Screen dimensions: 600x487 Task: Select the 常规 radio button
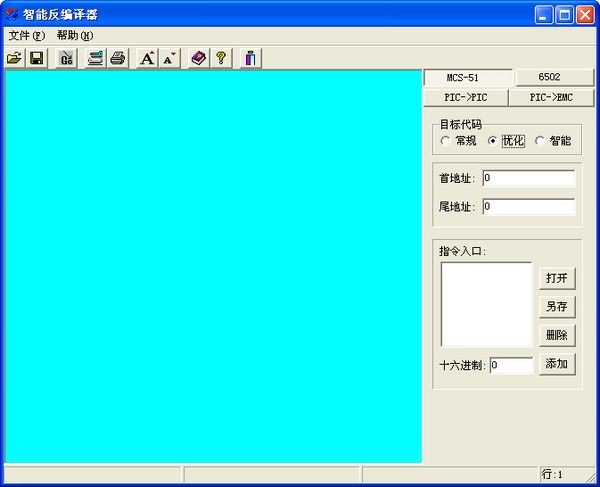coord(446,141)
